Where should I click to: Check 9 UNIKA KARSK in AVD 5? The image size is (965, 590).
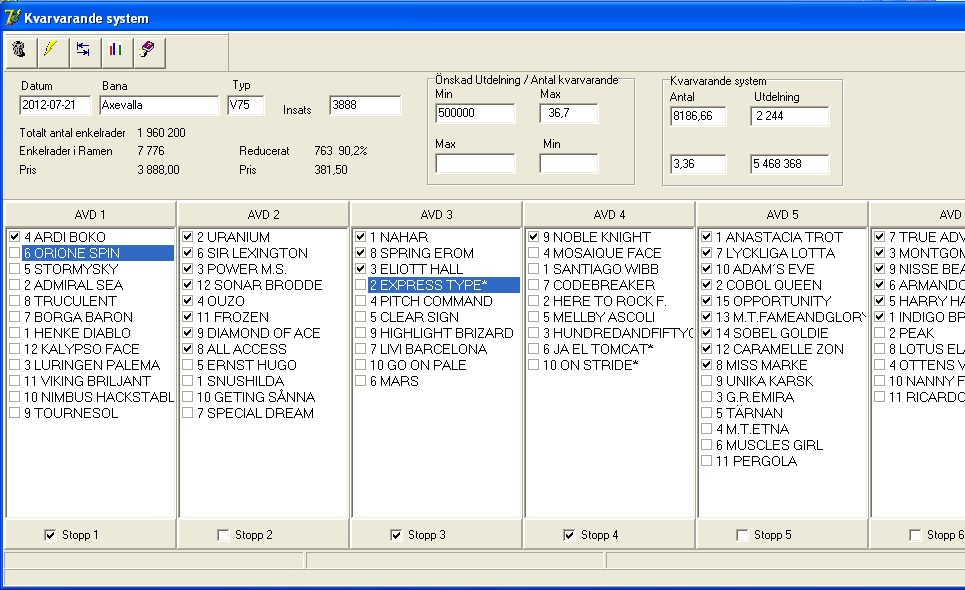(707, 380)
